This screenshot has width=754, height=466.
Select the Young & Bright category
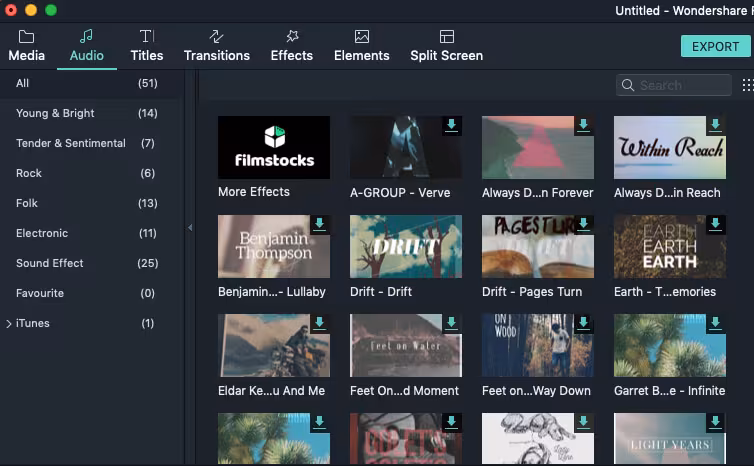[91, 113]
